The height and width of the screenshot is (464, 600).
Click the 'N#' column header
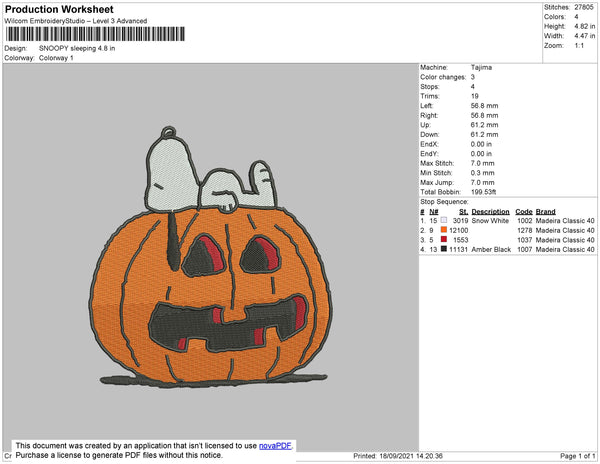[x=434, y=212]
